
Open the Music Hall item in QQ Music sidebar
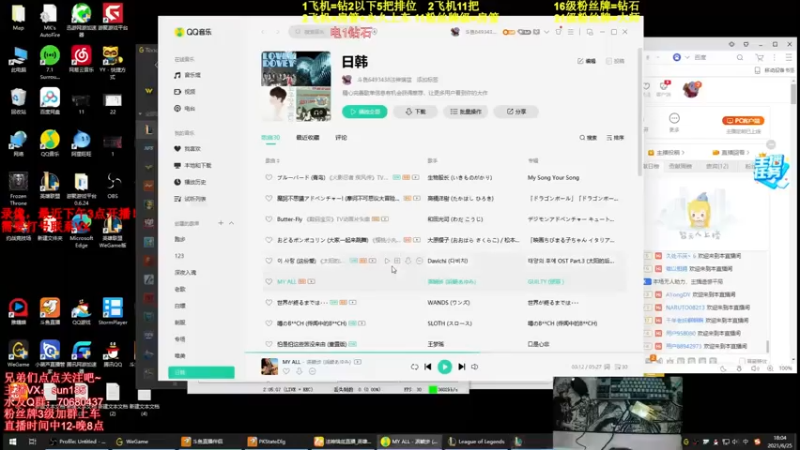point(188,75)
